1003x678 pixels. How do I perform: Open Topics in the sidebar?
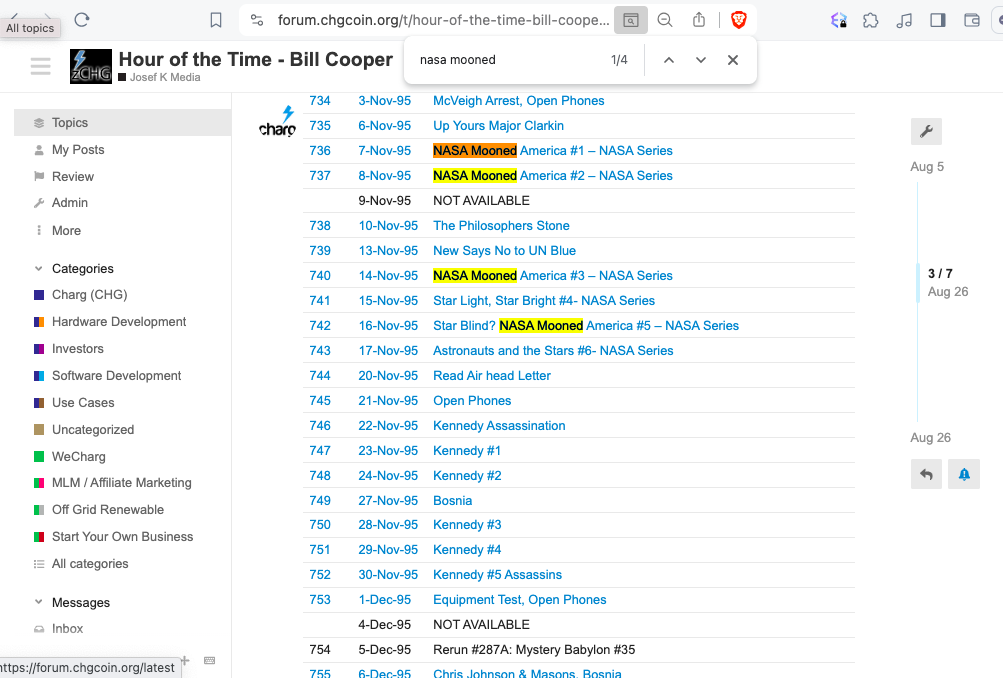122,123
